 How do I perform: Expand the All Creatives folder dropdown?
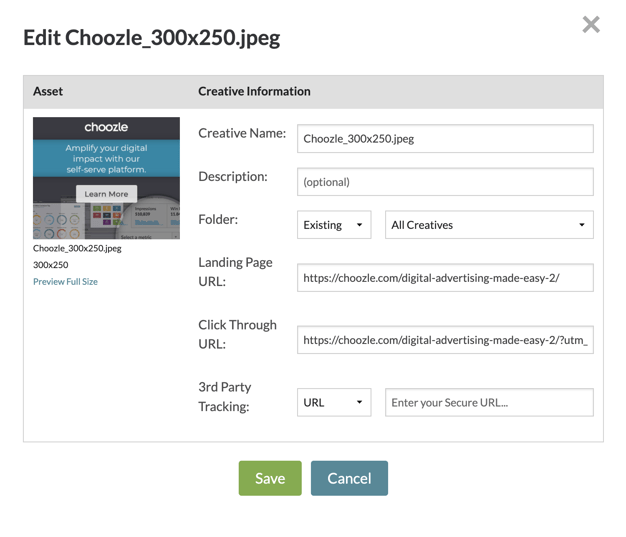(489, 225)
